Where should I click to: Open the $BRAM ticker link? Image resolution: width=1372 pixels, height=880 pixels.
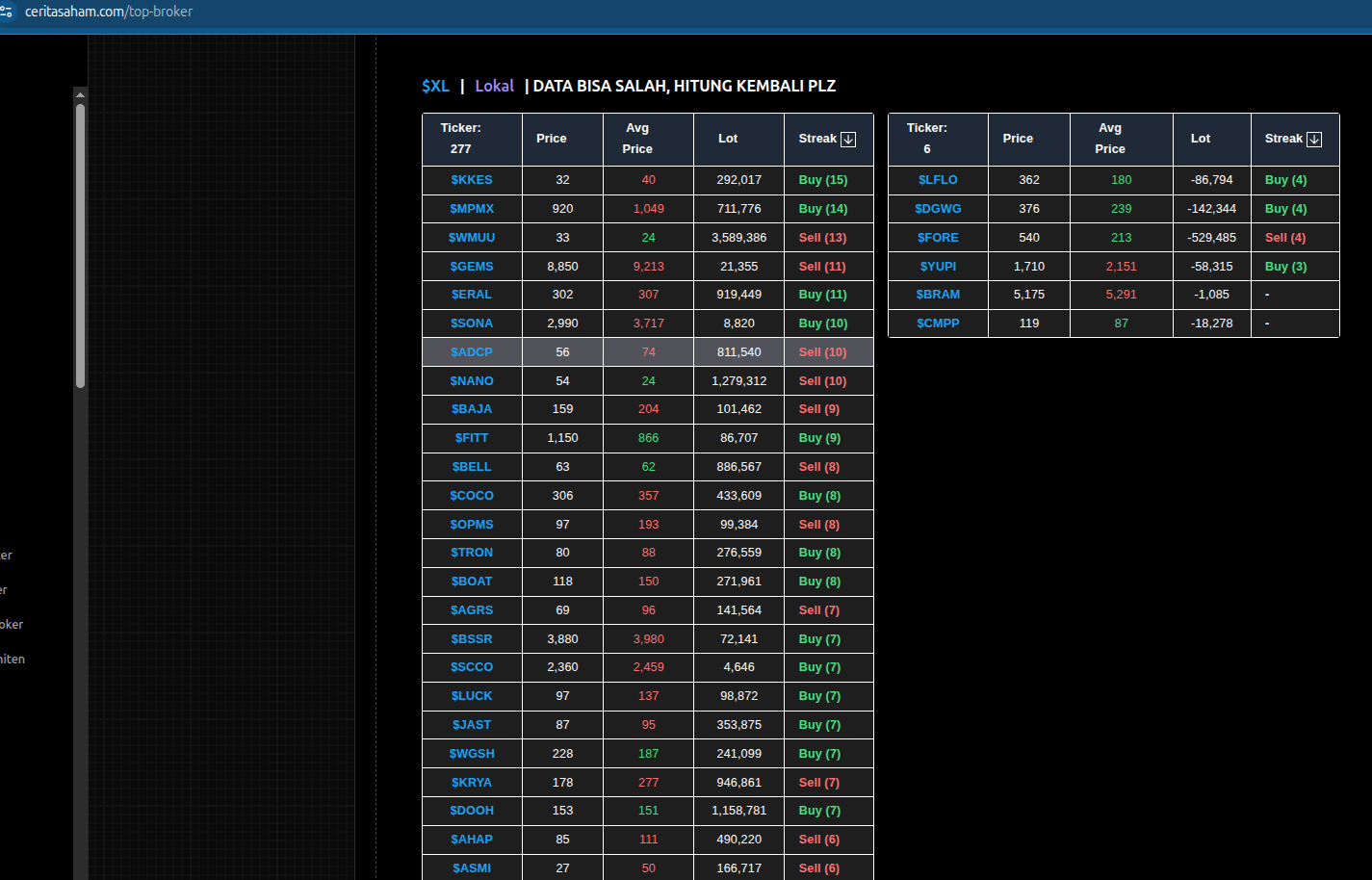tap(938, 295)
